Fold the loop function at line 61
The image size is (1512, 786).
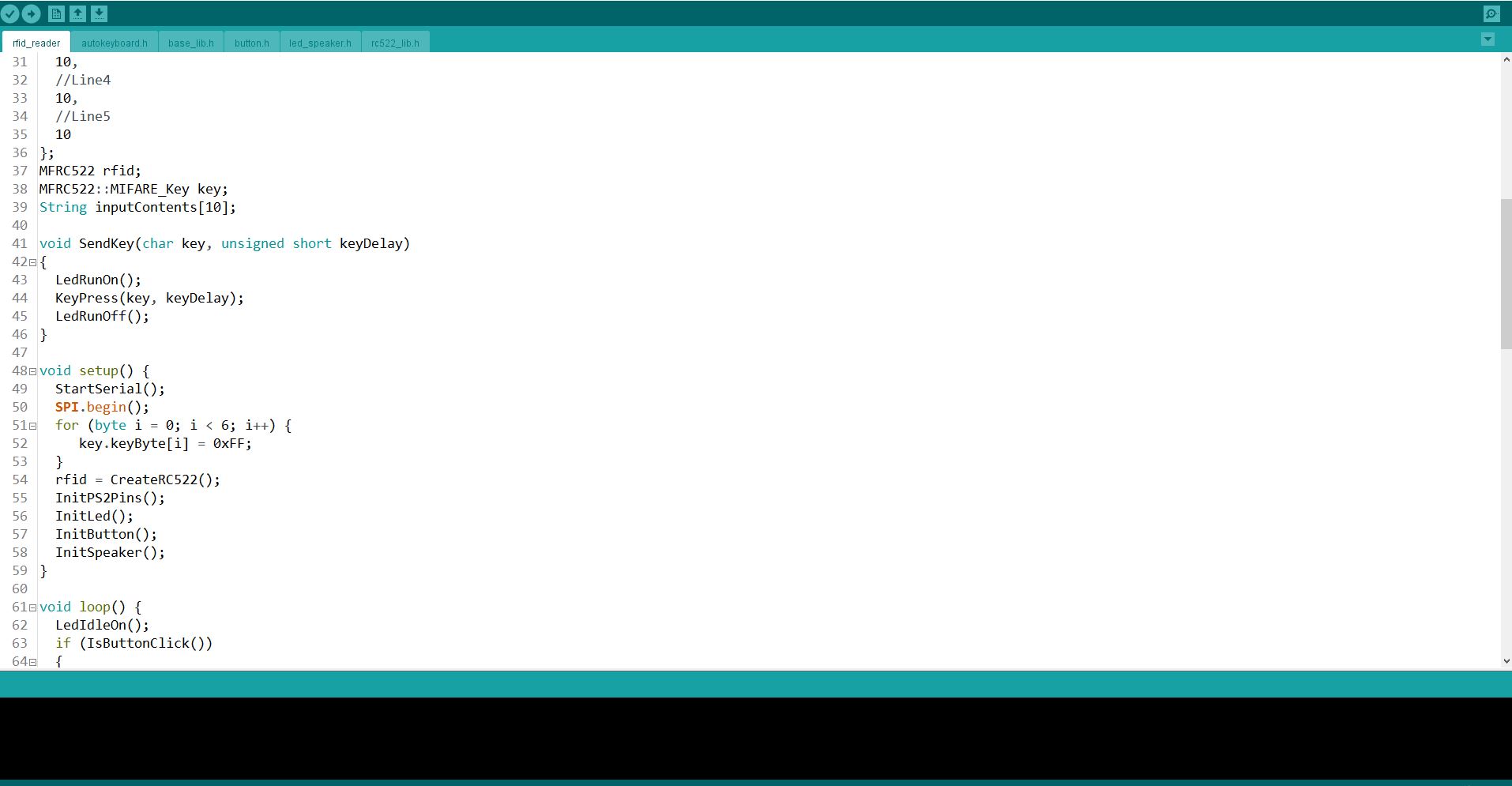tap(32, 607)
